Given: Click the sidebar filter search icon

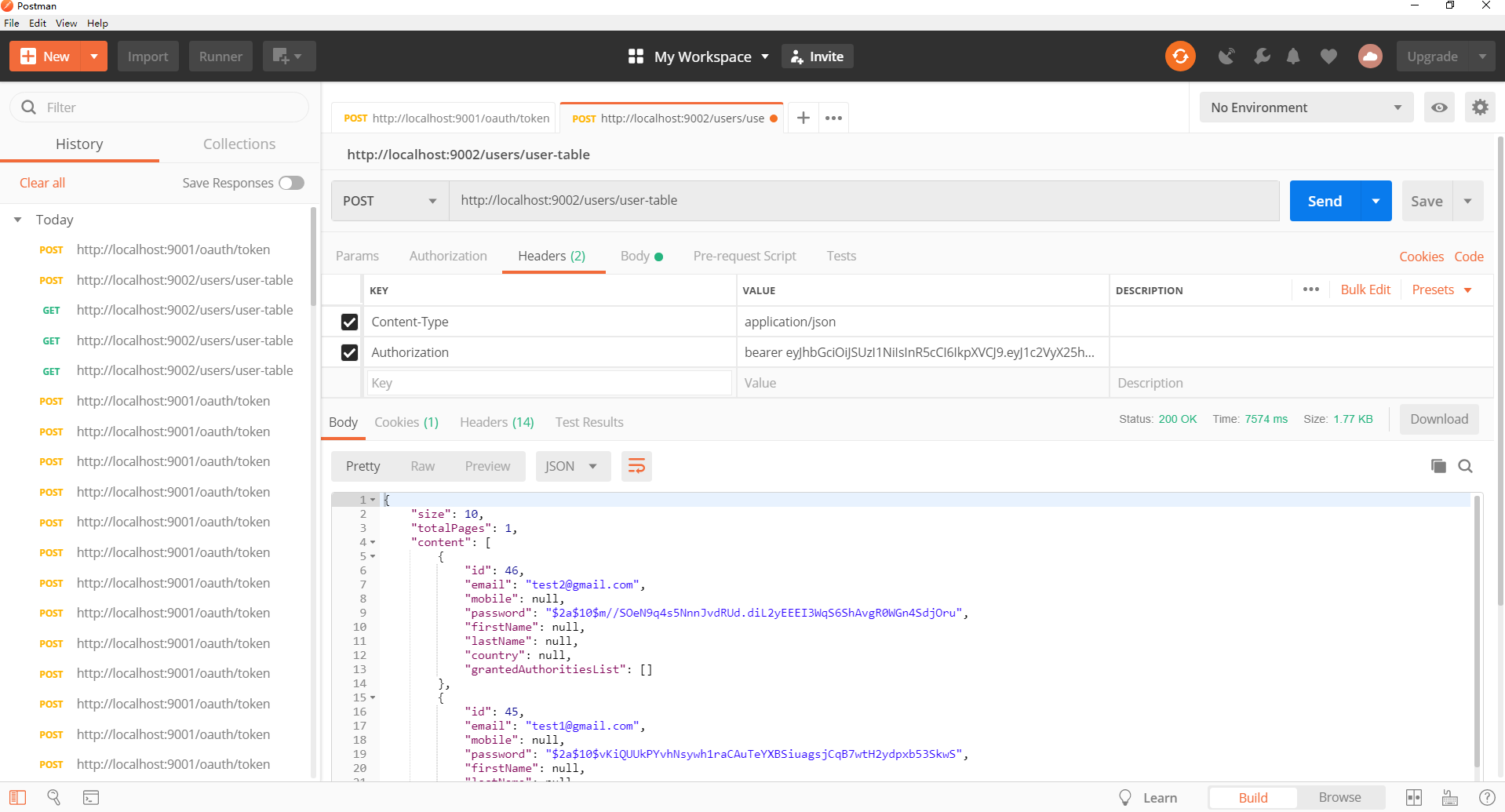Looking at the screenshot, I should [x=29, y=107].
